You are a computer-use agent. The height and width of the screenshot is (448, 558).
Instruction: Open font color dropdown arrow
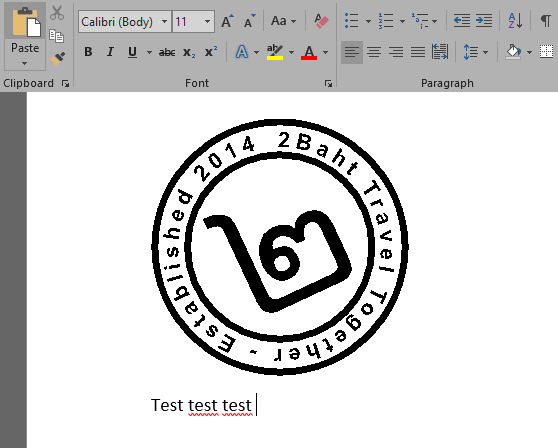[x=325, y=53]
